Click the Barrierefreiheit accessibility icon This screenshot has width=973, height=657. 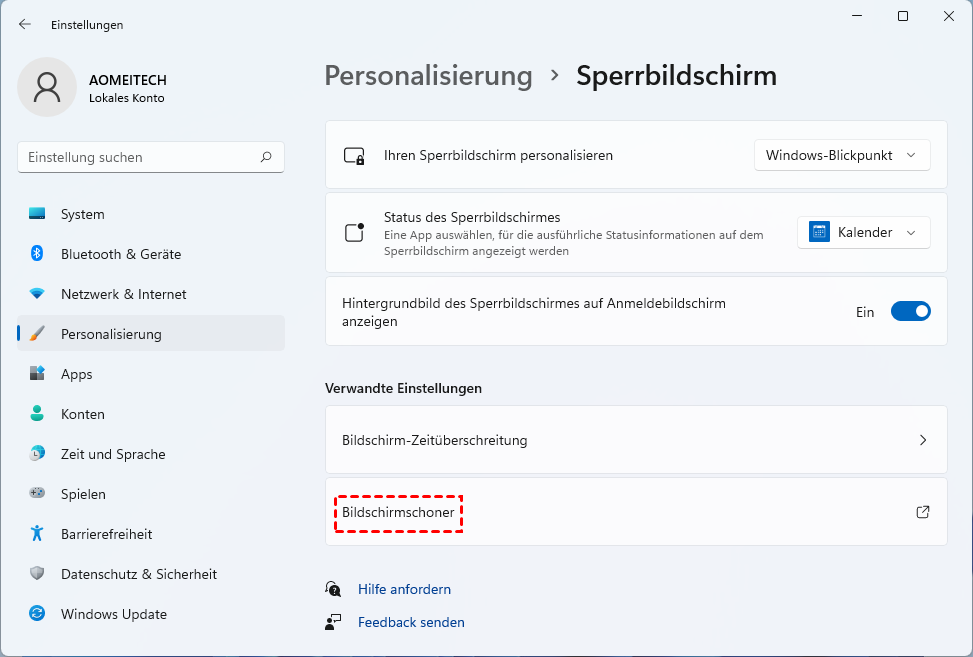[37, 534]
